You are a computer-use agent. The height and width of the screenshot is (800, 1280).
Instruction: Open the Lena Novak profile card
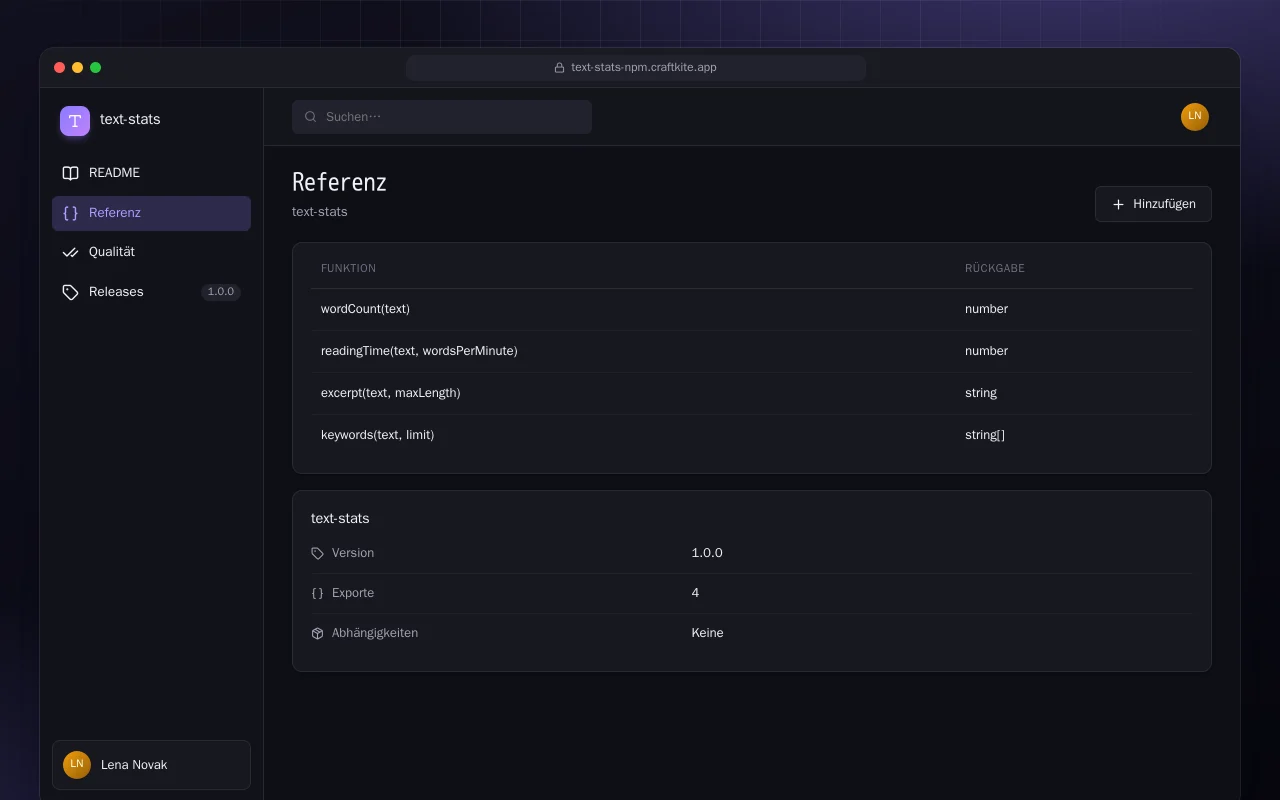pos(151,765)
